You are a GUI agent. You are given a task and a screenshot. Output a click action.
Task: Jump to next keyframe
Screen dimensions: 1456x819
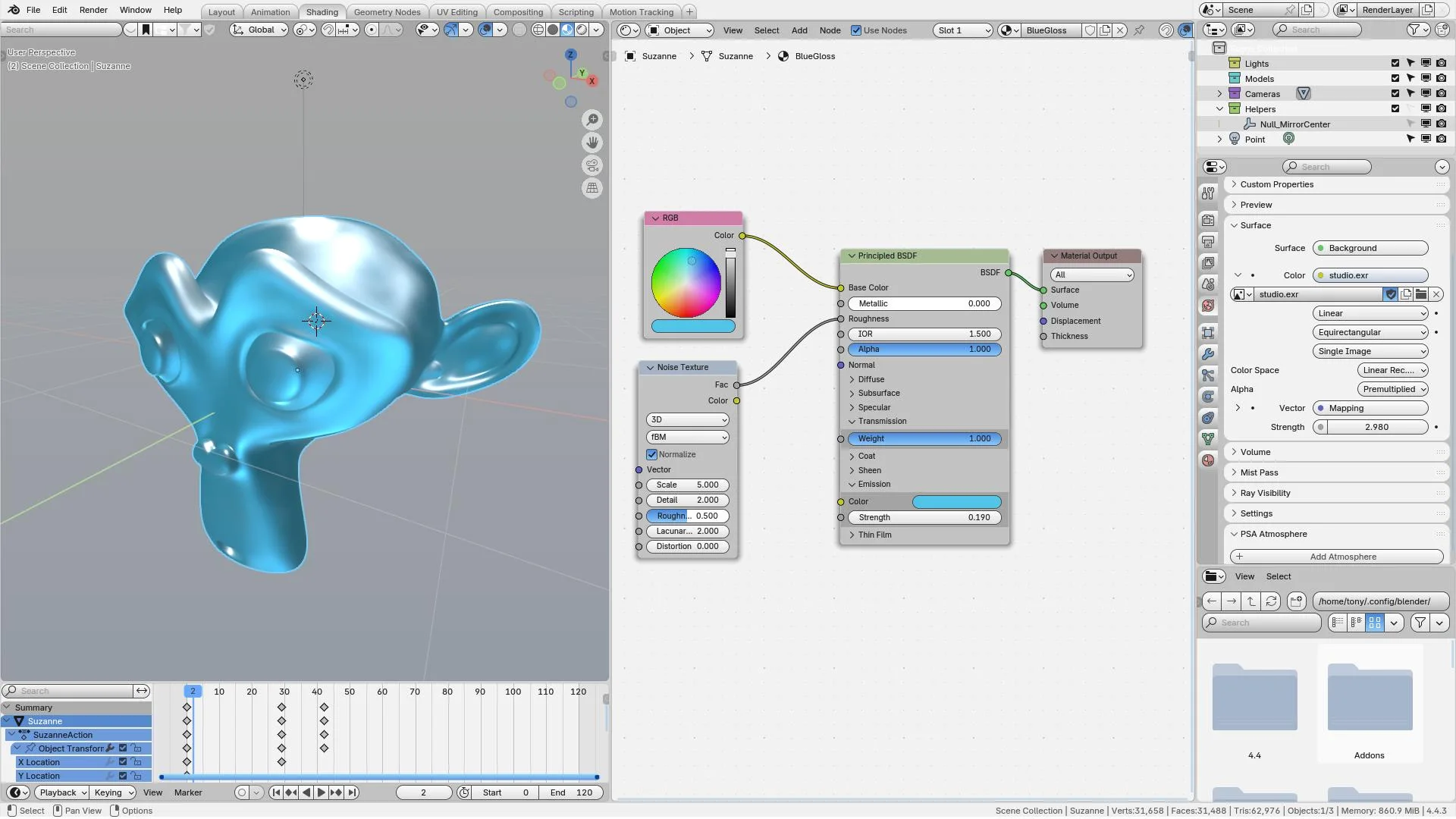[336, 792]
